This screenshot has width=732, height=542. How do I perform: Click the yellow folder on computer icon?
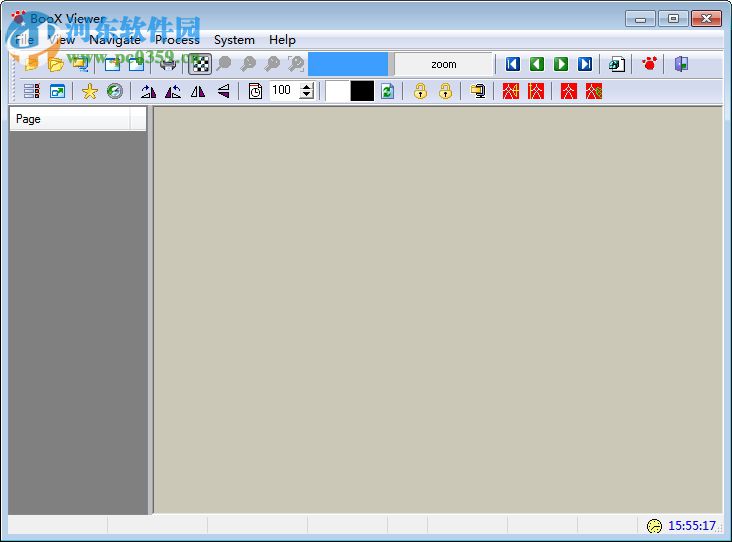[x=478, y=91]
